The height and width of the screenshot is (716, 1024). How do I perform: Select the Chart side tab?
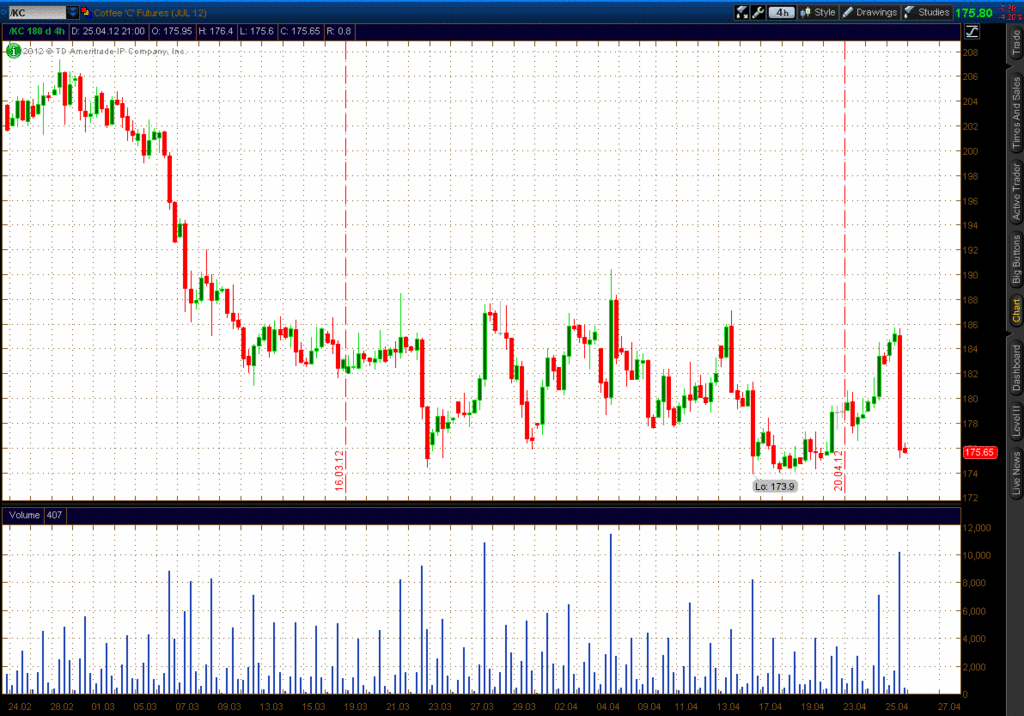pos(1016,312)
